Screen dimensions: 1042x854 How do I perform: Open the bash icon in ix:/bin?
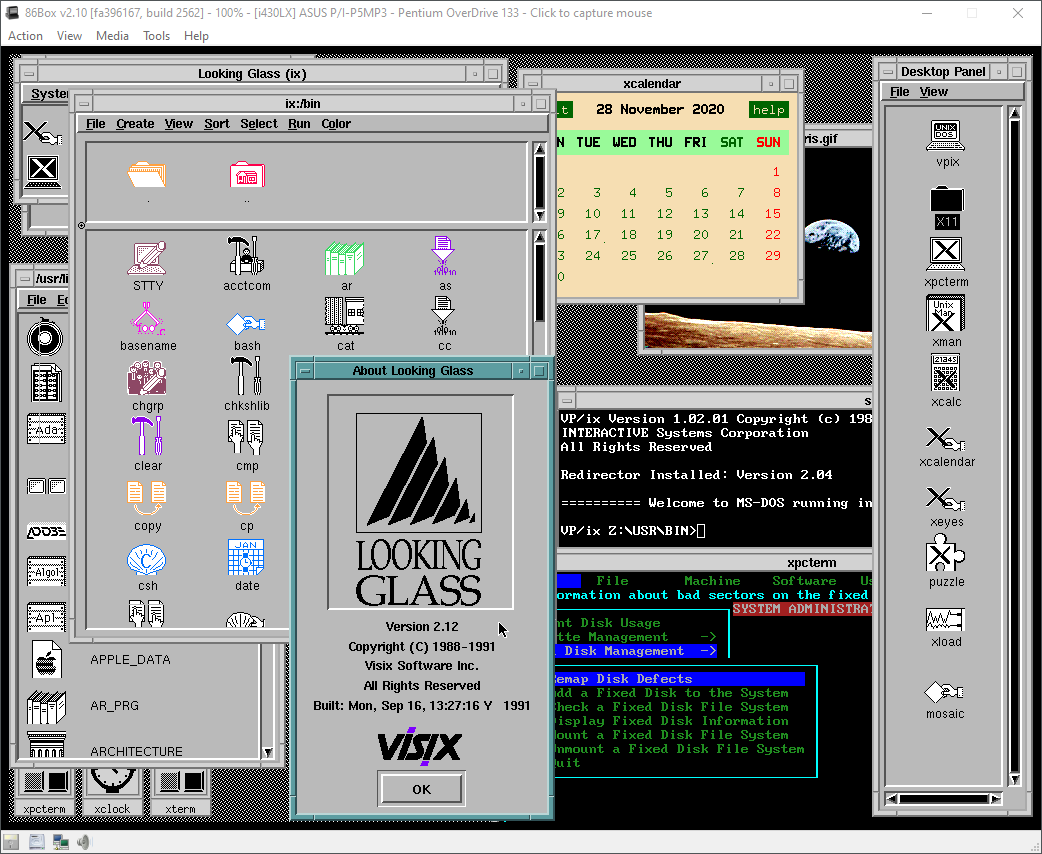point(246,323)
